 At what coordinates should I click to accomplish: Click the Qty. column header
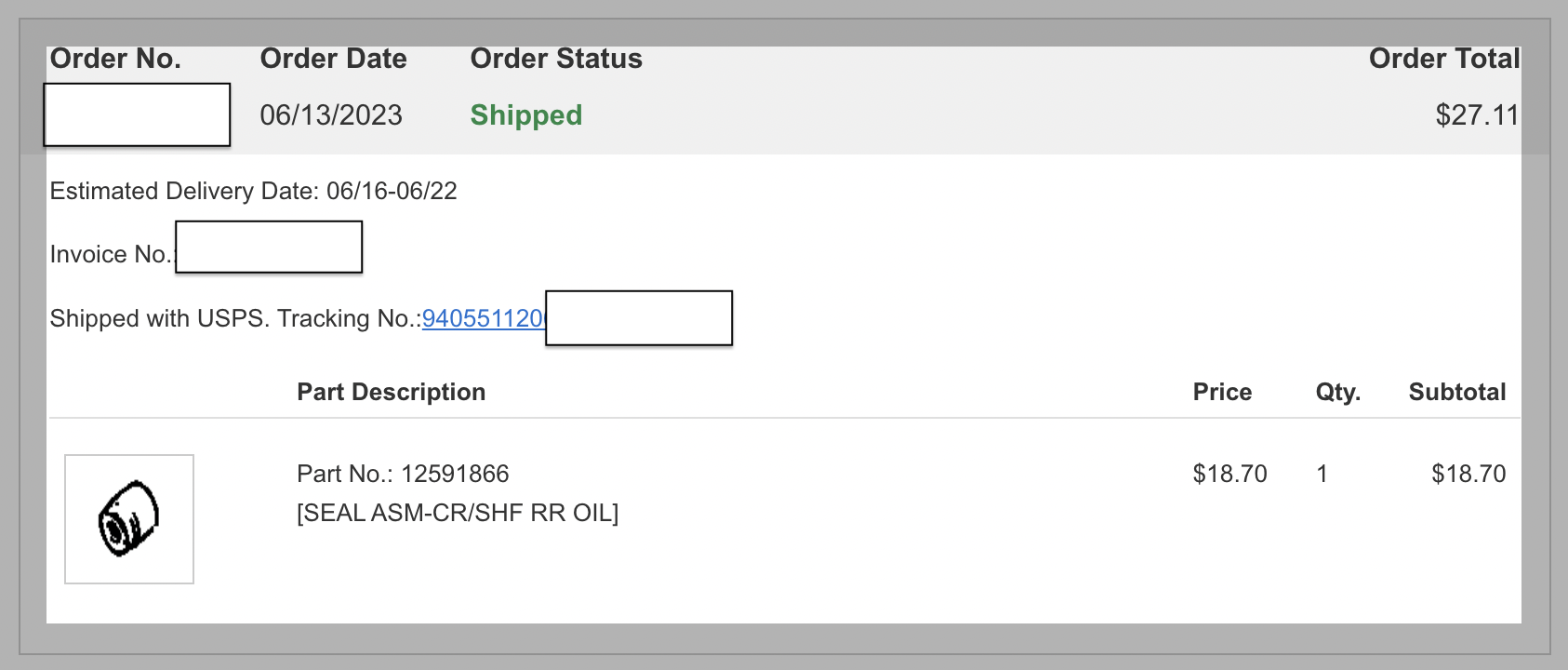[1337, 392]
